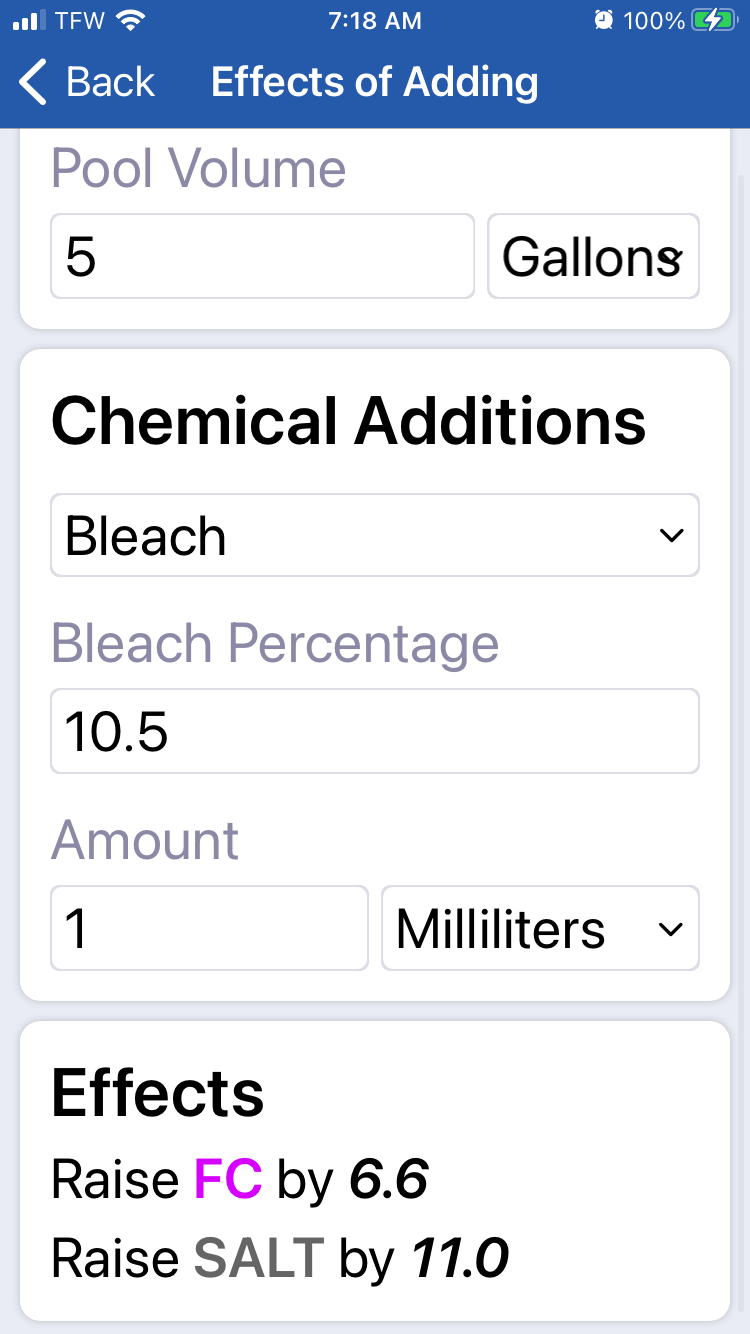Tap the cellular signal bars icon
This screenshot has width=750, height=1334.
(31, 20)
